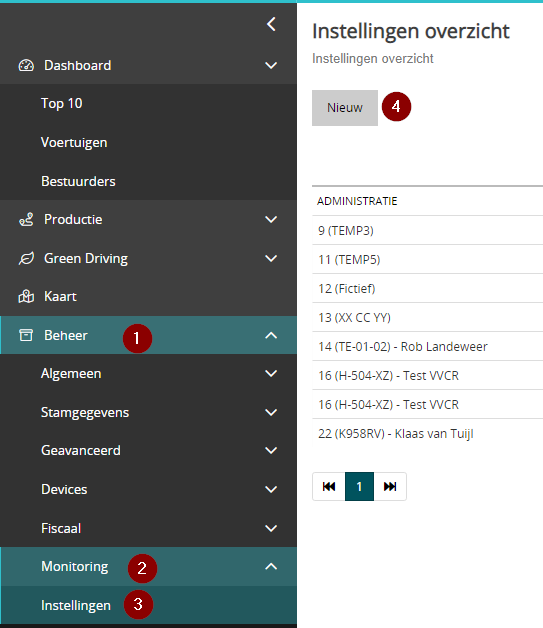The width and height of the screenshot is (543, 628).
Task: Select Instellingen under Monitoring
Action: [x=76, y=605]
